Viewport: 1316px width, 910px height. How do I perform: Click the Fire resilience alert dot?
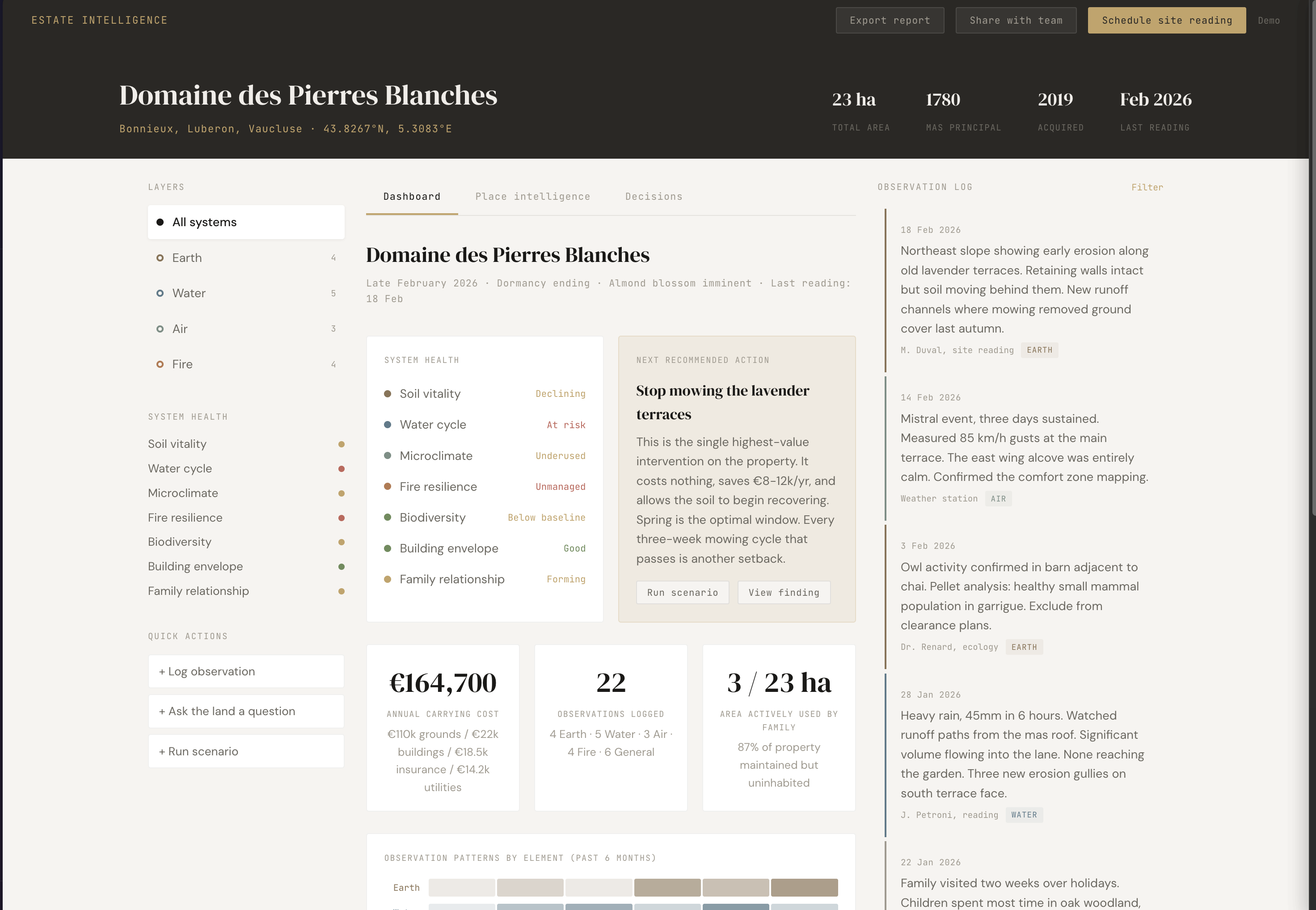[342, 518]
